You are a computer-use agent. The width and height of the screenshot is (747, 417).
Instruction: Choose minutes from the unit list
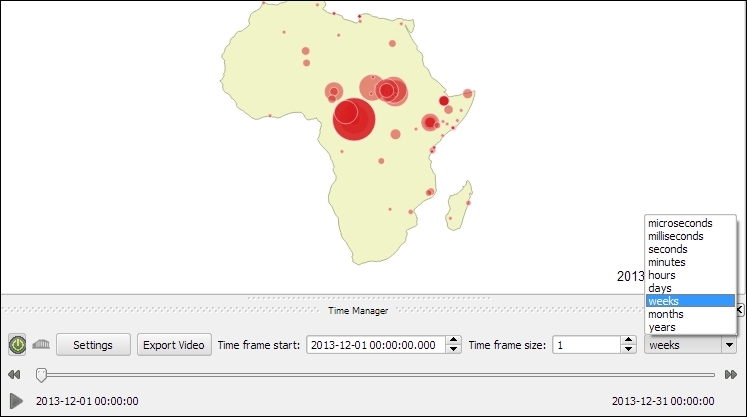(690, 262)
